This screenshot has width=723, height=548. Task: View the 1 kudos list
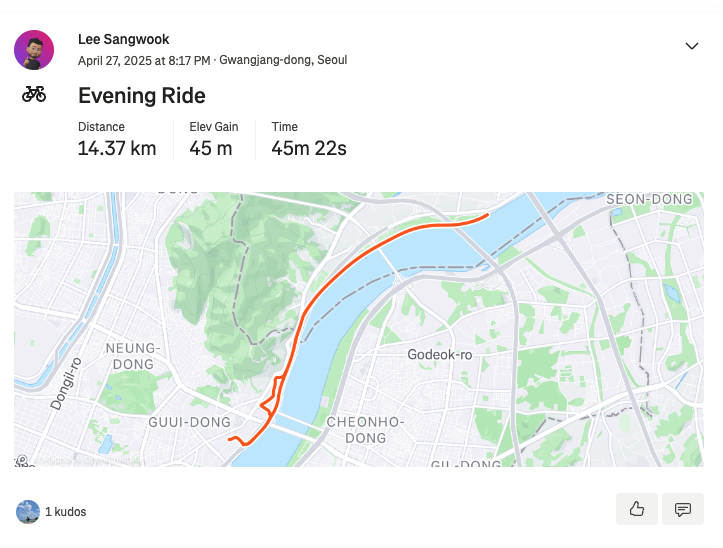click(65, 512)
